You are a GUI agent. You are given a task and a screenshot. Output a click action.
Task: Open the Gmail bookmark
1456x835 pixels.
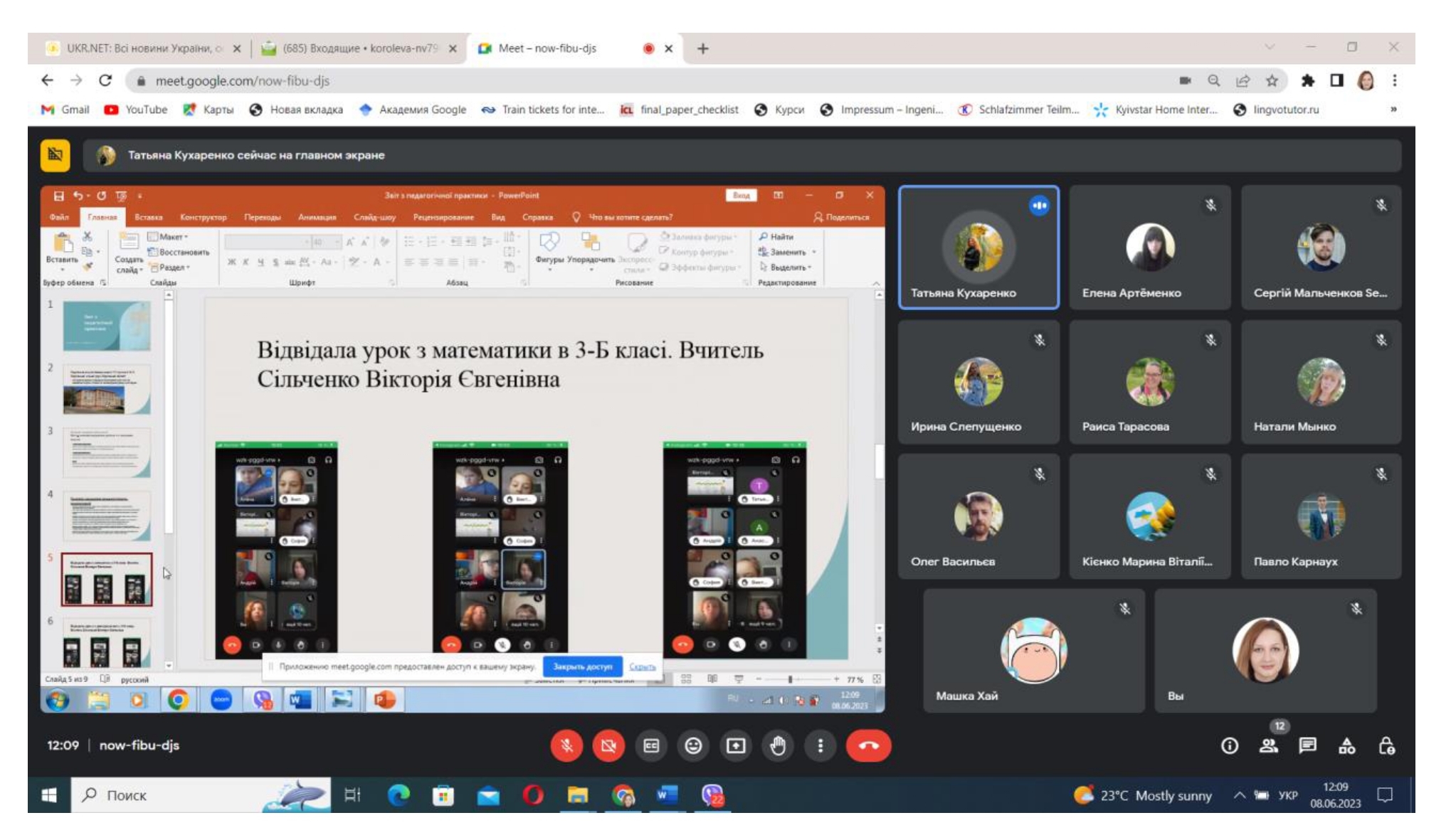point(65,110)
